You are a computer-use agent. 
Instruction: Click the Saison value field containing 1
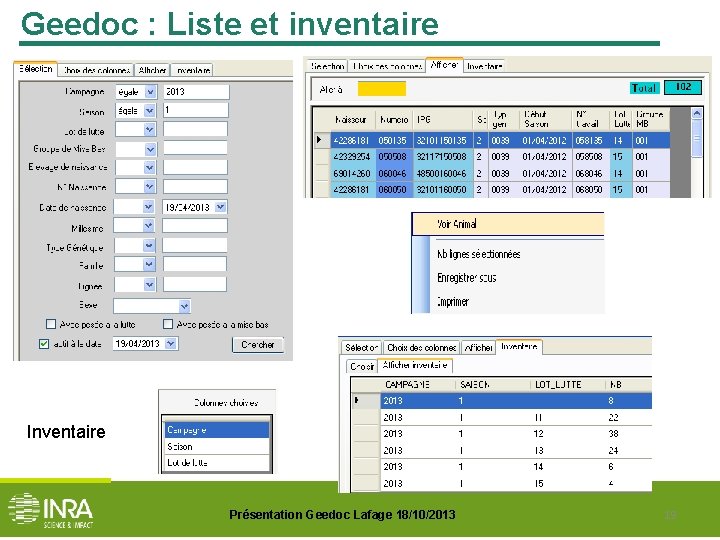pyautogui.click(x=196, y=110)
